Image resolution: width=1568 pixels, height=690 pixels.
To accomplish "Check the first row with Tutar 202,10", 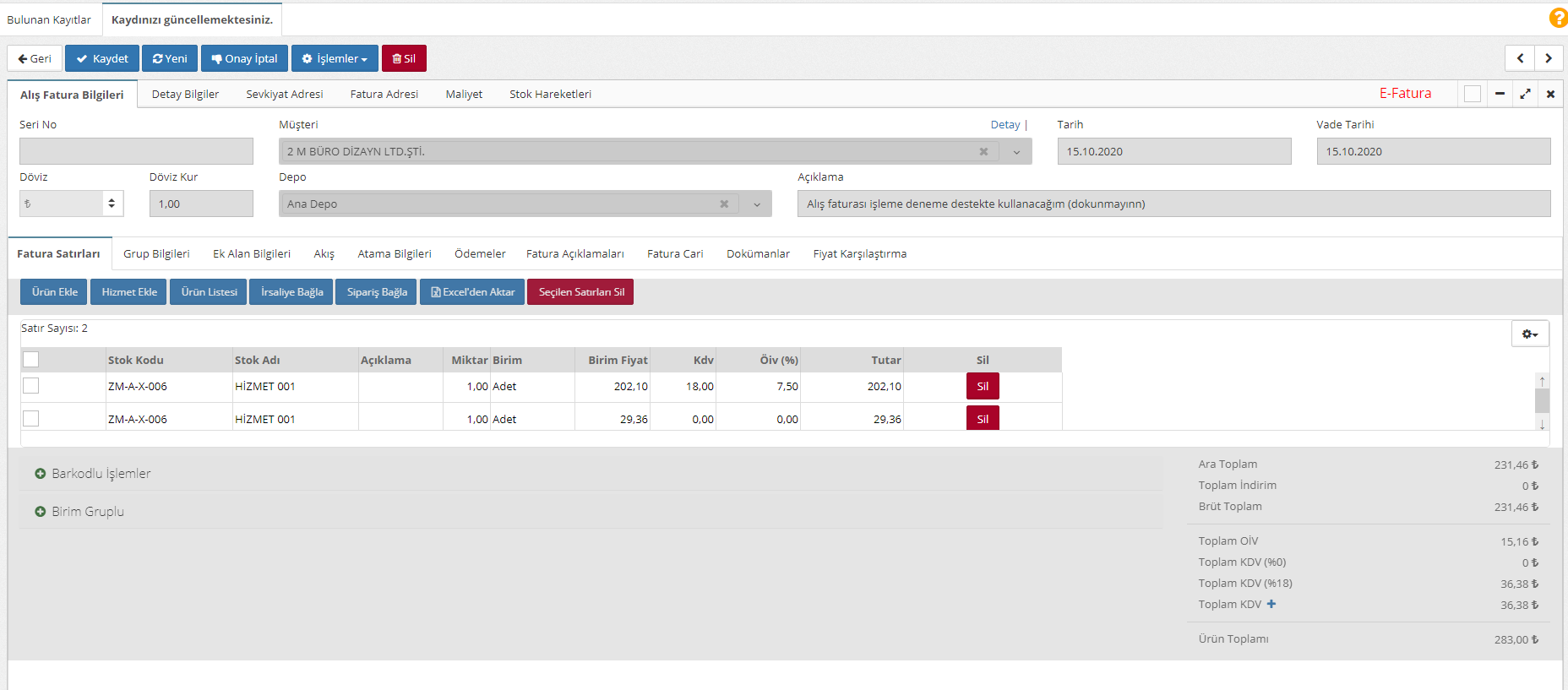I will [x=31, y=386].
